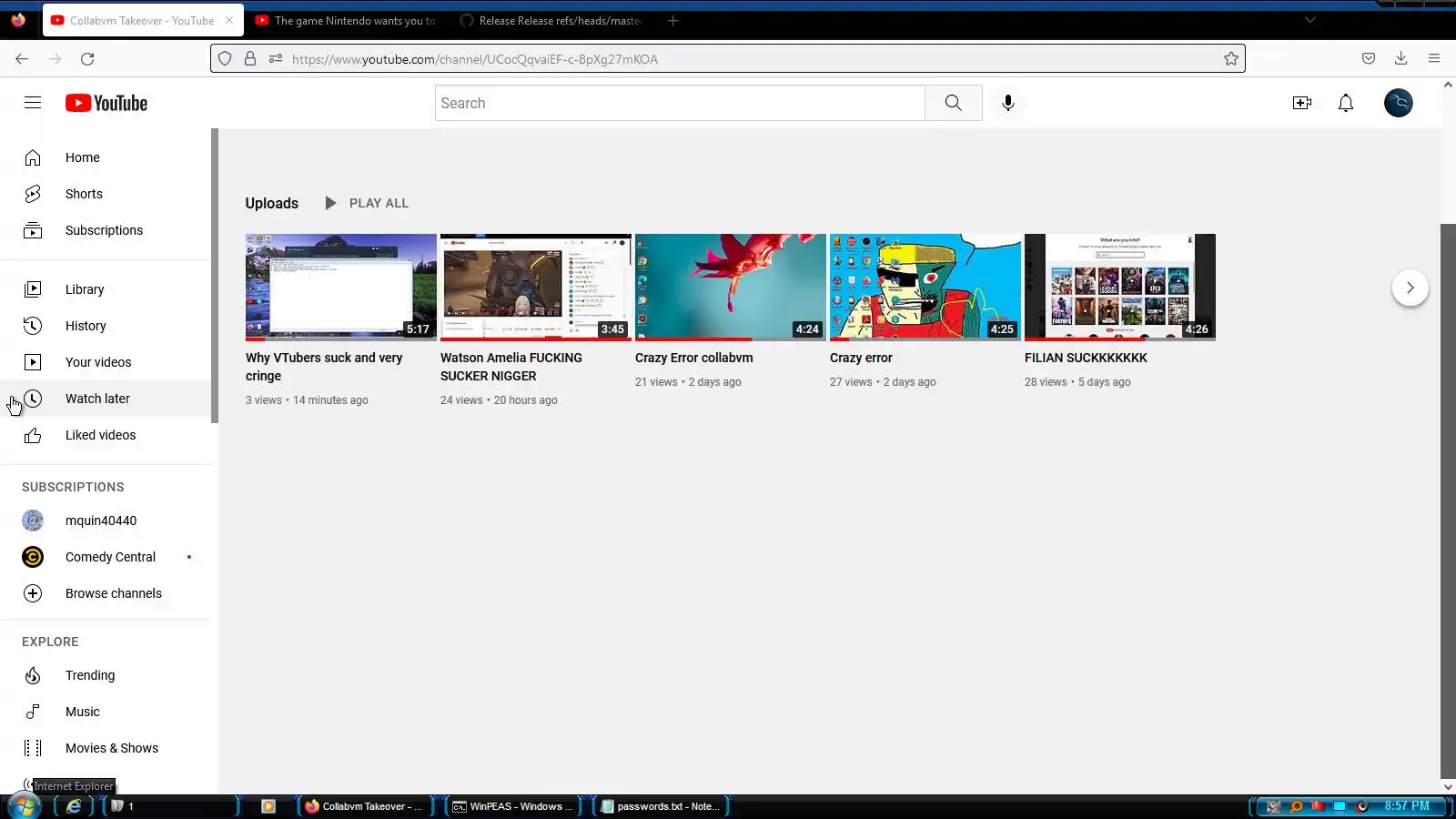Open the Comedy Central channel
This screenshot has height=819, width=1456.
pos(106,557)
